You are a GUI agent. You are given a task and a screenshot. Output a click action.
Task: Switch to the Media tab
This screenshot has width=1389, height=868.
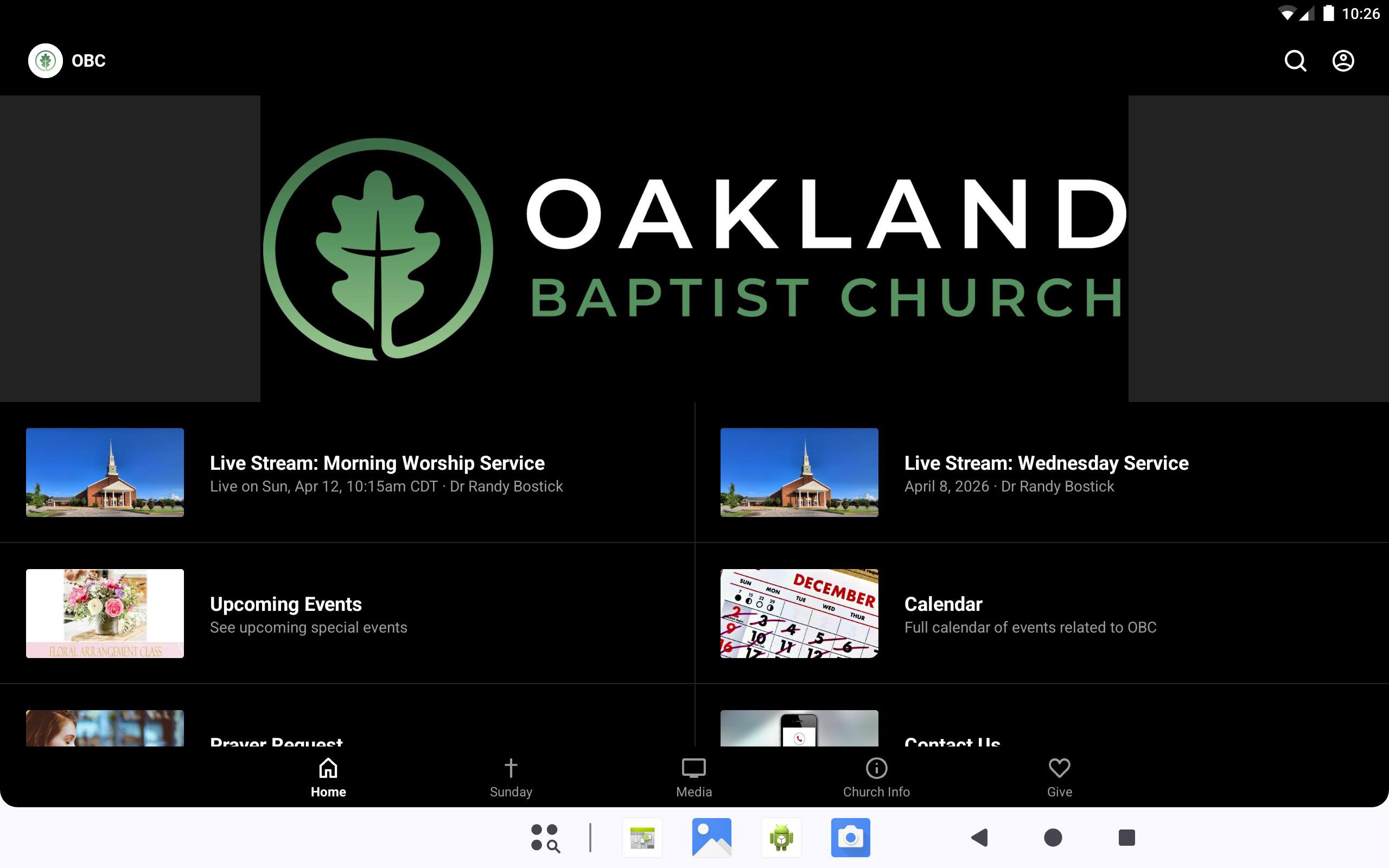pos(693,777)
